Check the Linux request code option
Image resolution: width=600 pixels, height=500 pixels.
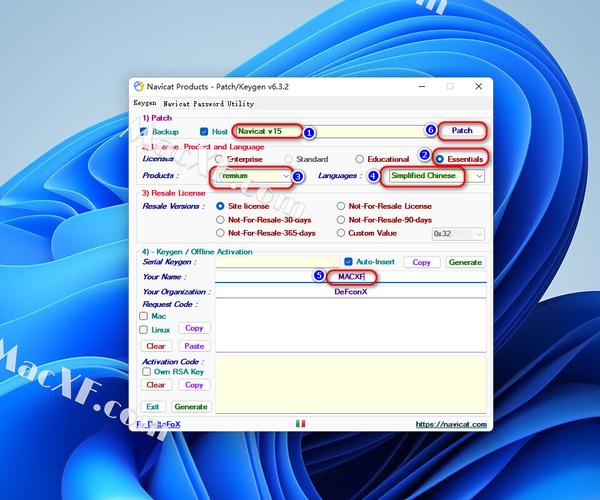pos(143,329)
